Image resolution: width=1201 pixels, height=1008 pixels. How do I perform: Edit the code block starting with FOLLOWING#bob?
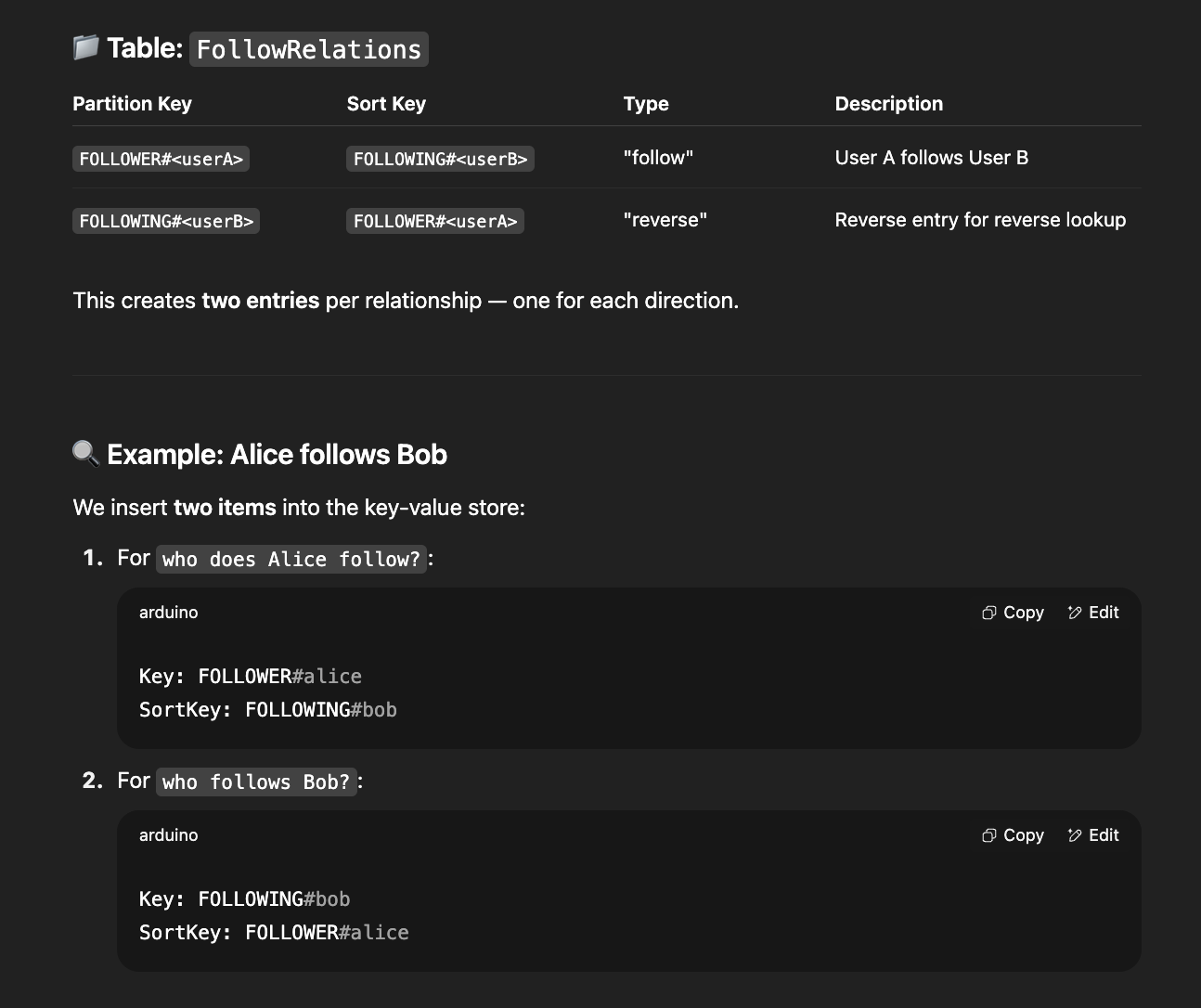pos(1093,835)
